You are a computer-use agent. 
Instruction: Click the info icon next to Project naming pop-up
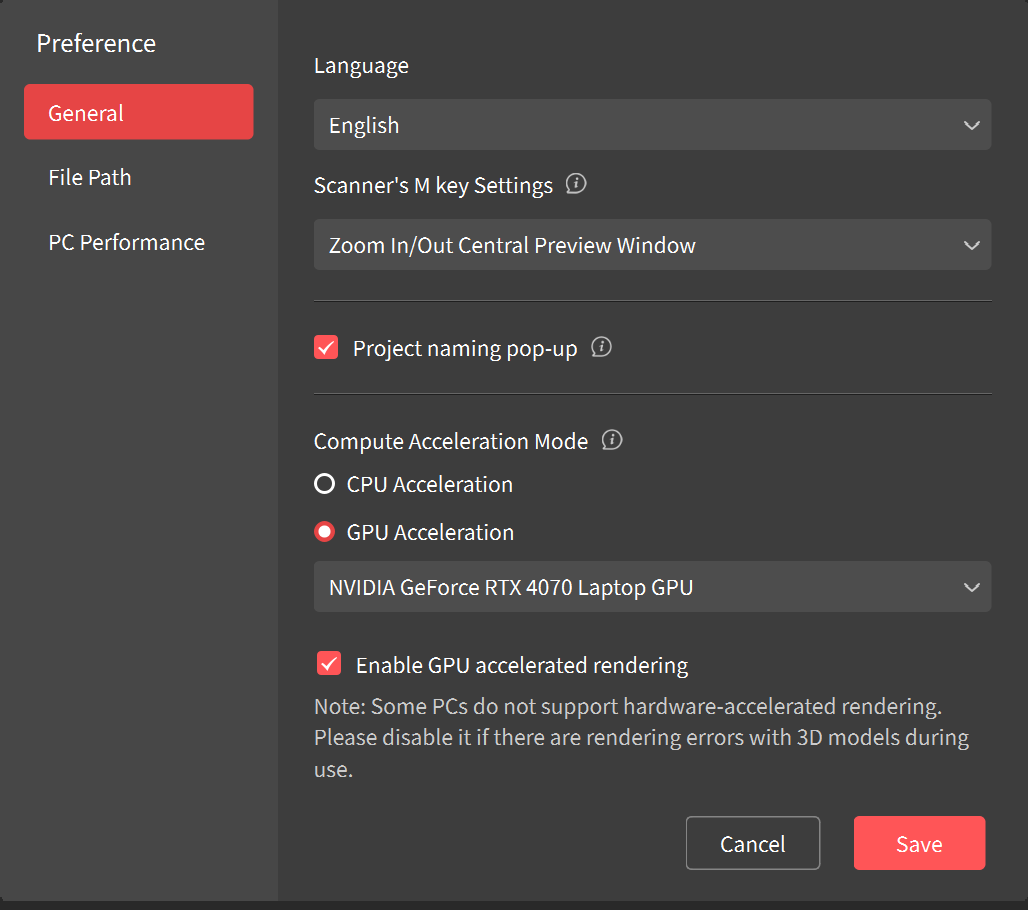tap(601, 347)
